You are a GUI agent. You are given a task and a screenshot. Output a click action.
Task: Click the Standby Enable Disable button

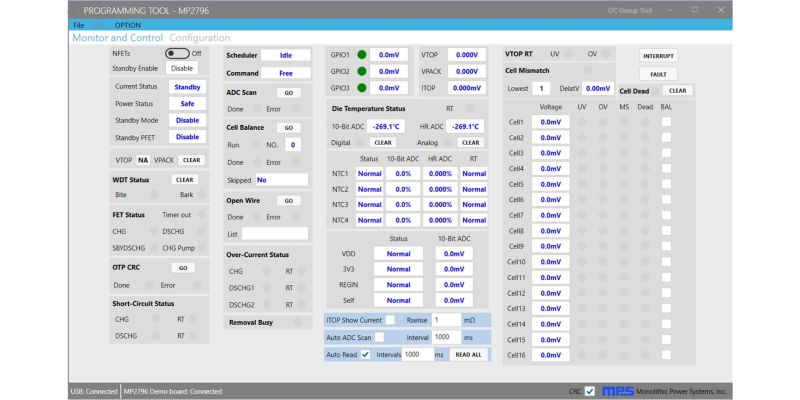click(x=182, y=68)
